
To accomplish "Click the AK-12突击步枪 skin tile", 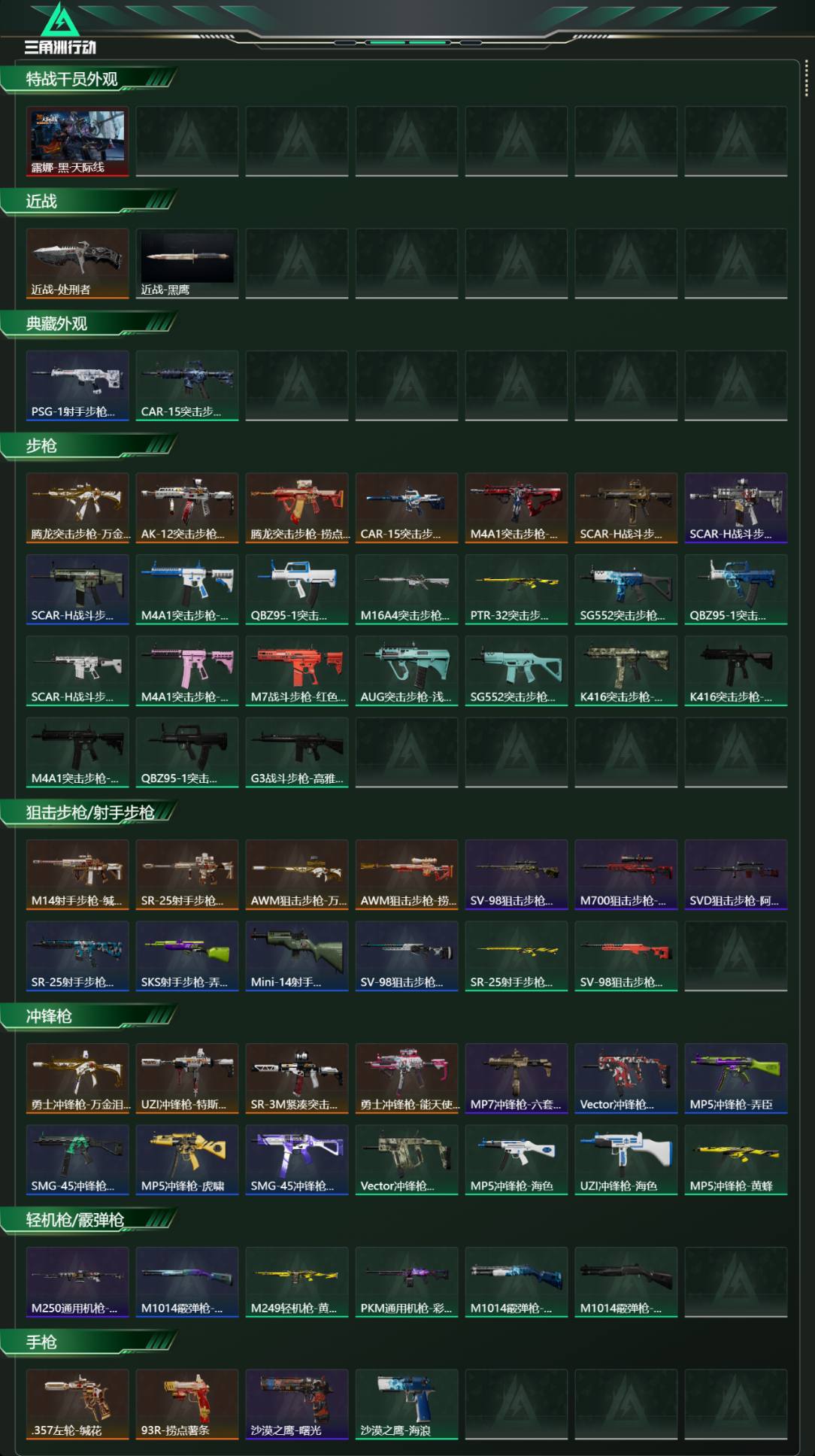I will click(187, 508).
